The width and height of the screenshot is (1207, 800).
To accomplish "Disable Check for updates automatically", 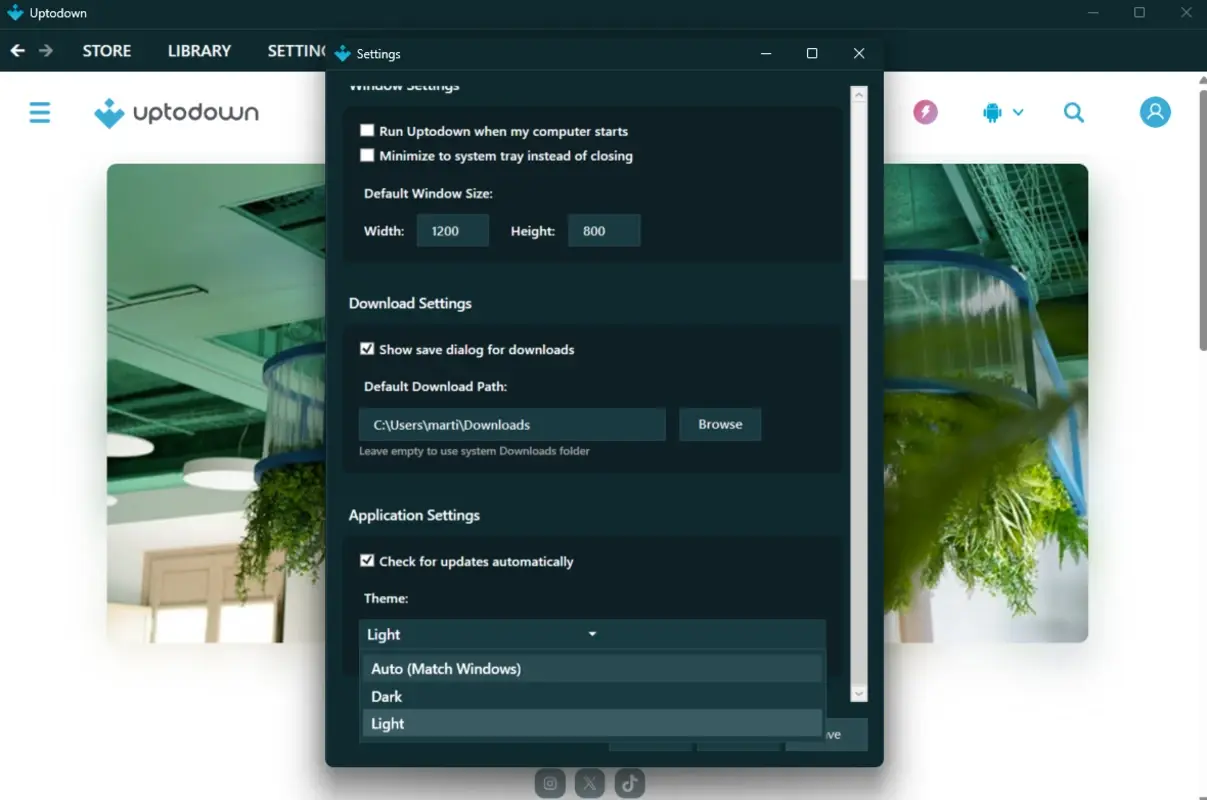I will pyautogui.click(x=367, y=561).
